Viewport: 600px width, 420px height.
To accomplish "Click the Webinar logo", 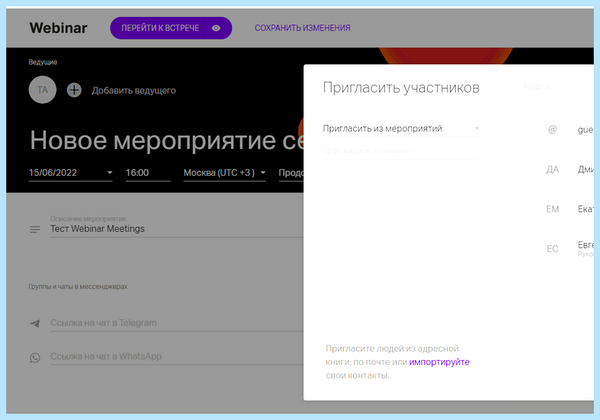I will [58, 28].
